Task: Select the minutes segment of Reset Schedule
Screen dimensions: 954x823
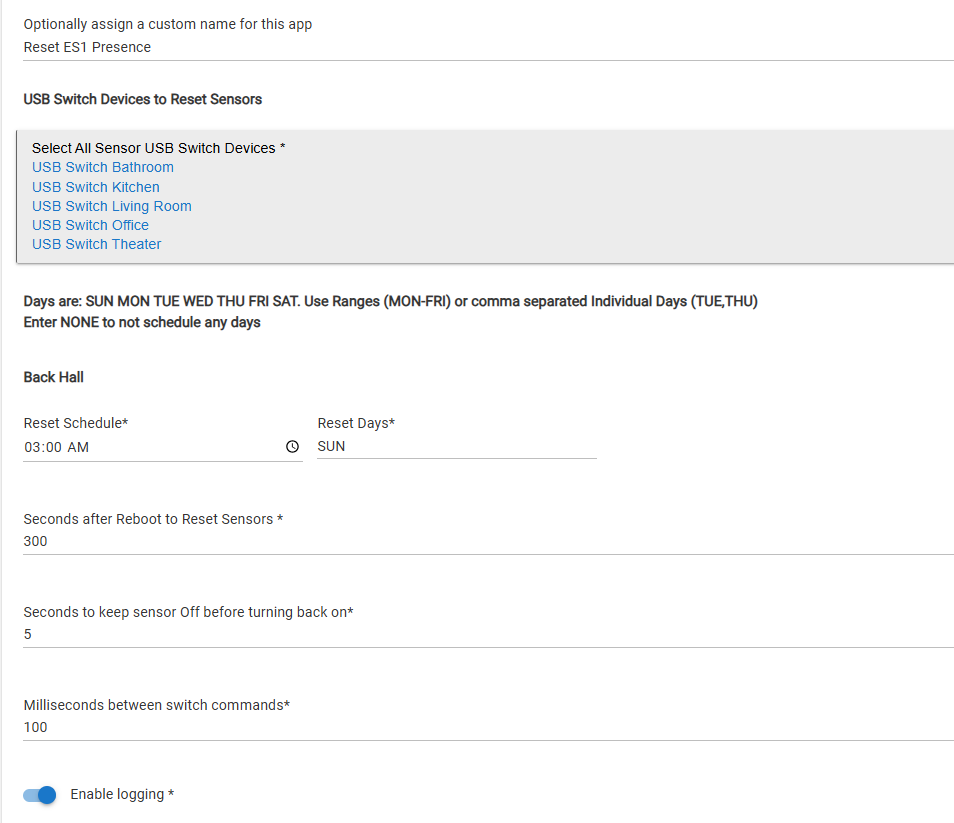Action: [54, 448]
